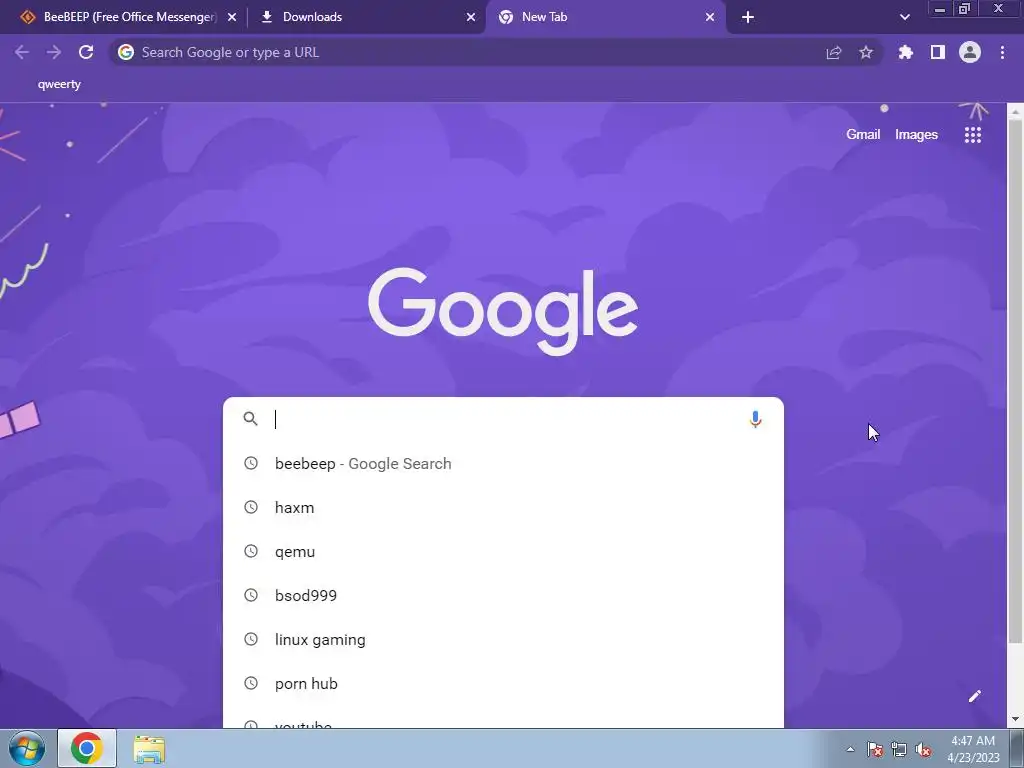Go back using the browser back arrow
The image size is (1024, 768).
(x=22, y=52)
